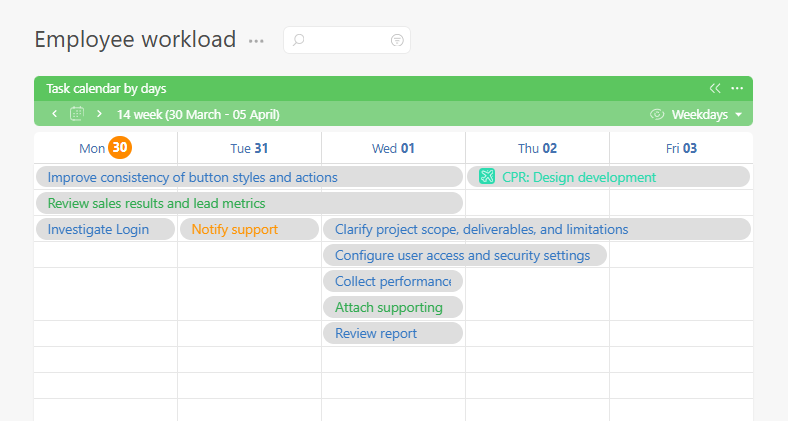This screenshot has height=421, width=788.
Task: Click the Review report task bar
Action: [376, 333]
